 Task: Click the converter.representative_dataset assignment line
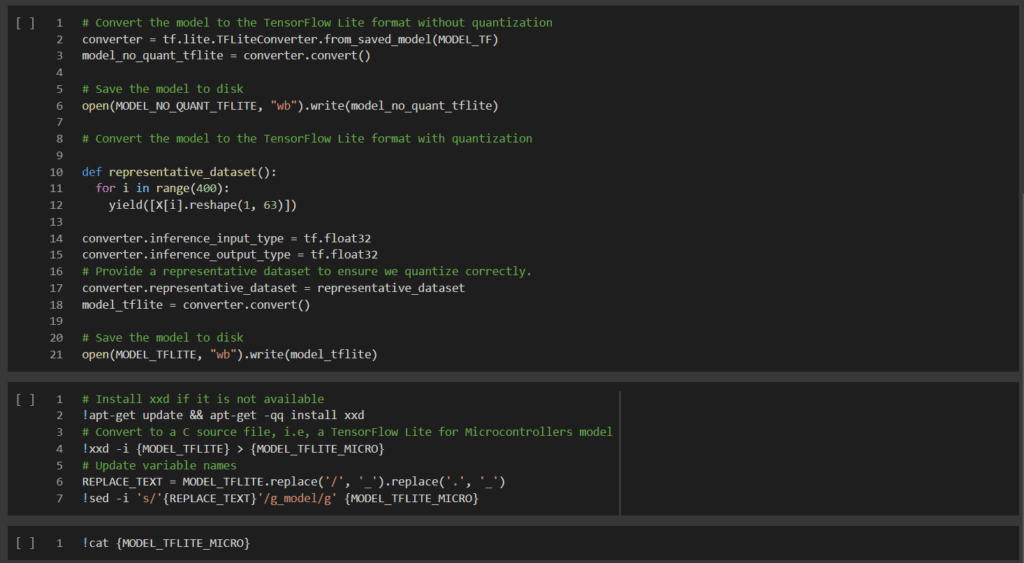[x=273, y=288]
